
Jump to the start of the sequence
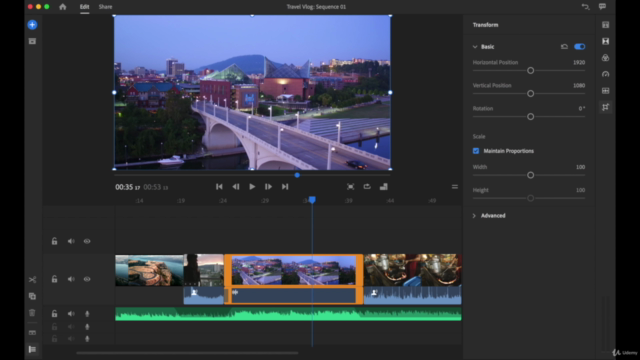click(219, 187)
